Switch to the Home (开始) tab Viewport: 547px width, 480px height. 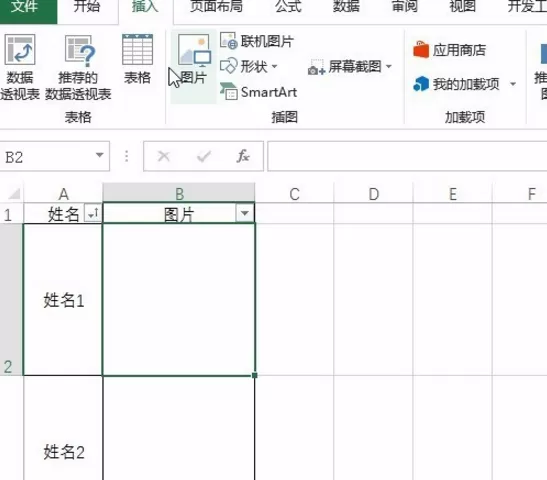pyautogui.click(x=87, y=7)
